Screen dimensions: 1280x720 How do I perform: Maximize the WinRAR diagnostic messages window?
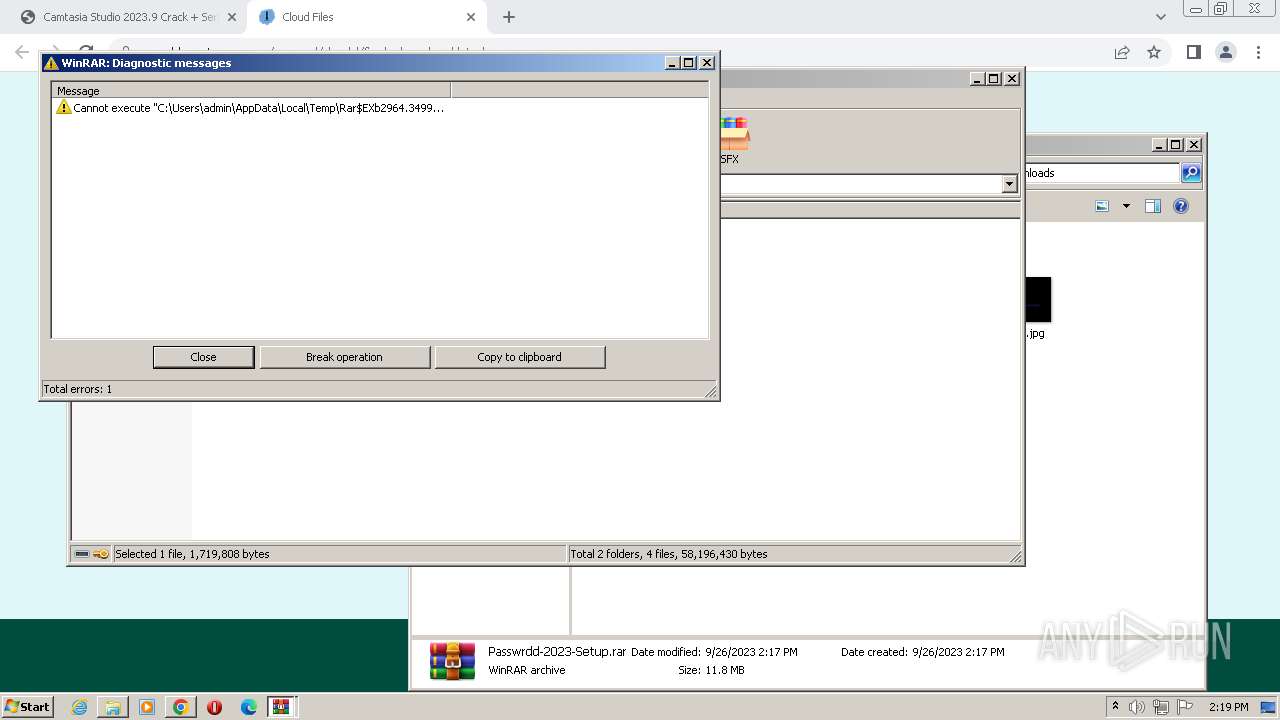[689, 63]
